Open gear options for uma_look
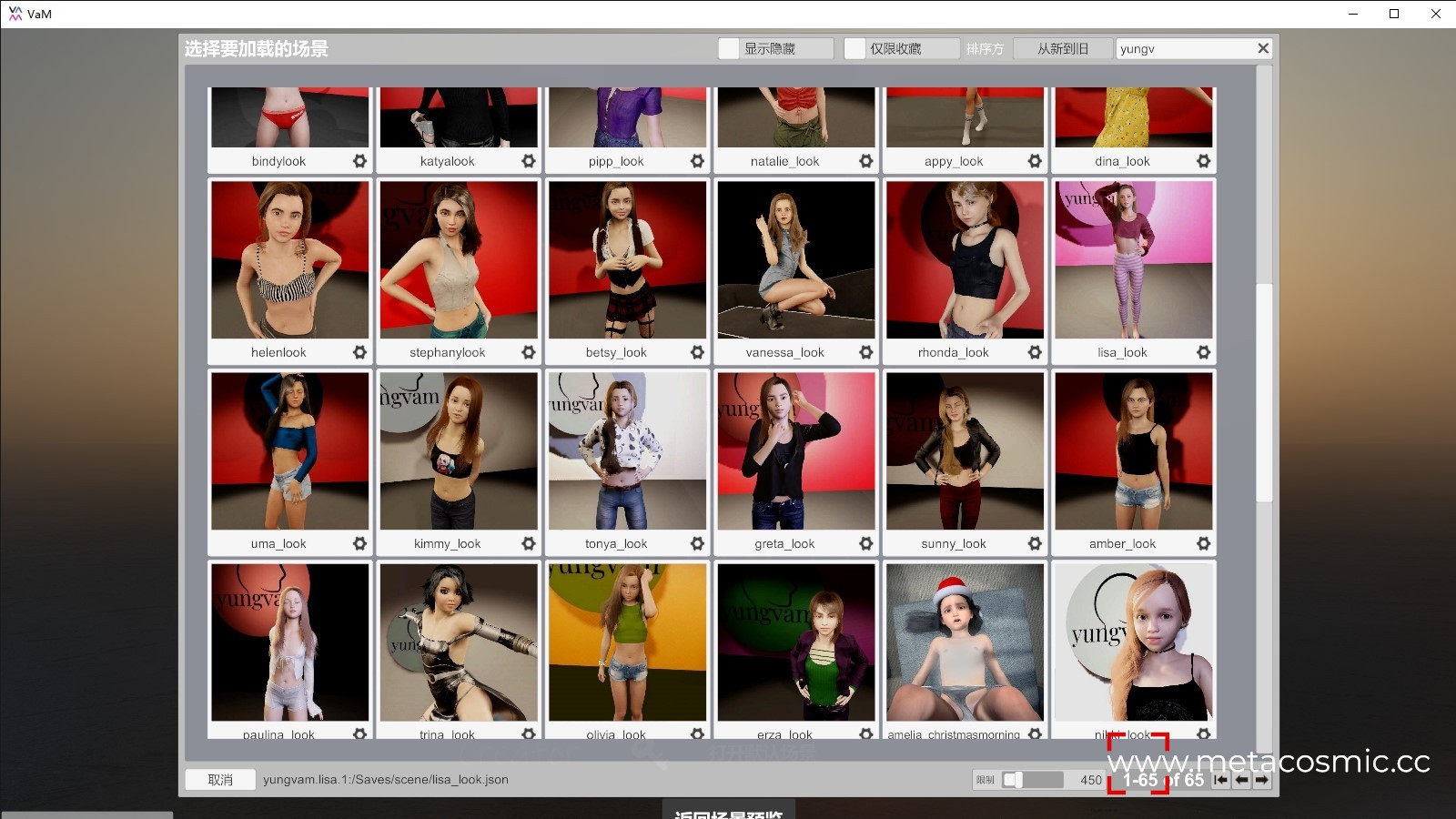 [359, 543]
